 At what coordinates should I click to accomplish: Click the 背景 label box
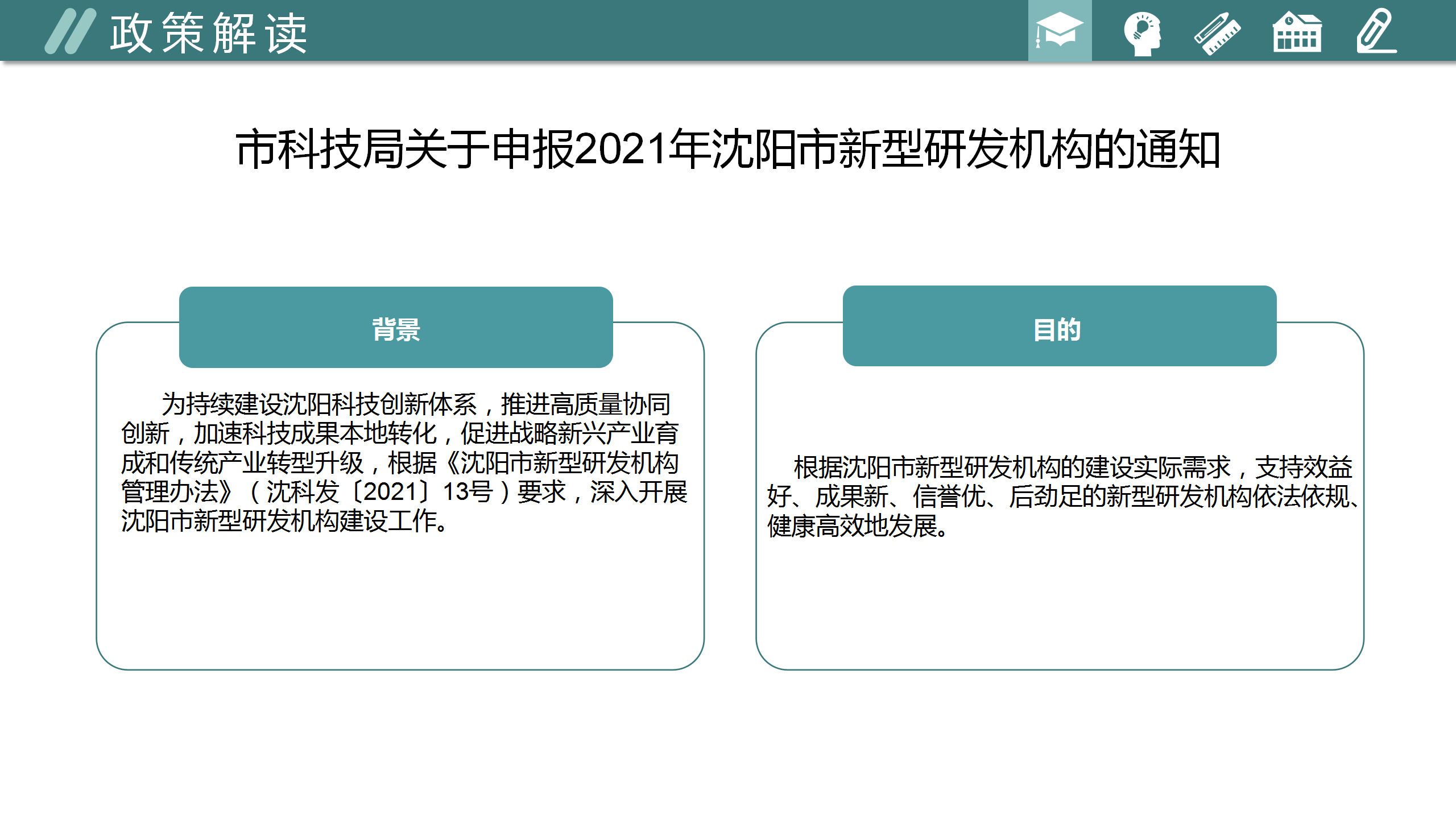tap(396, 328)
